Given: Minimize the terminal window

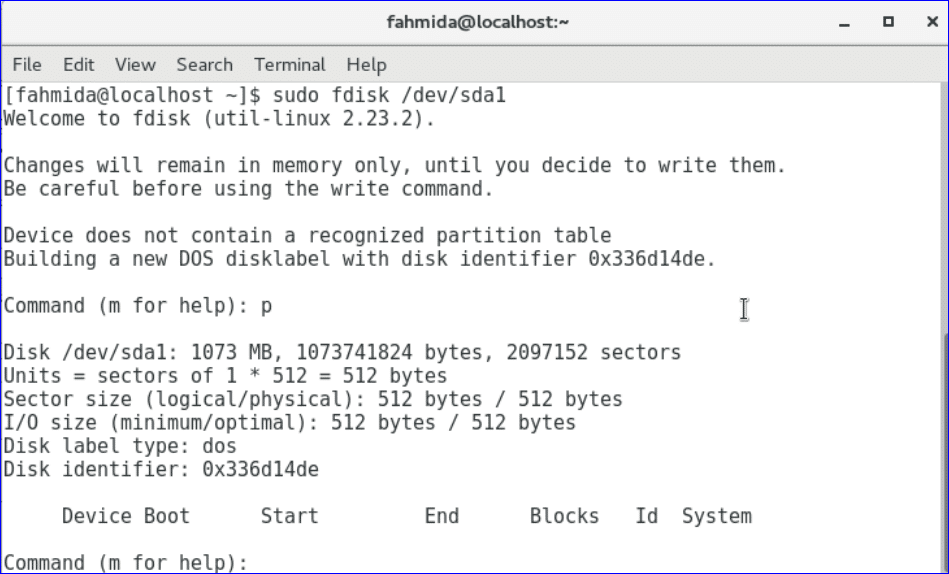Looking at the screenshot, I should point(846,22).
